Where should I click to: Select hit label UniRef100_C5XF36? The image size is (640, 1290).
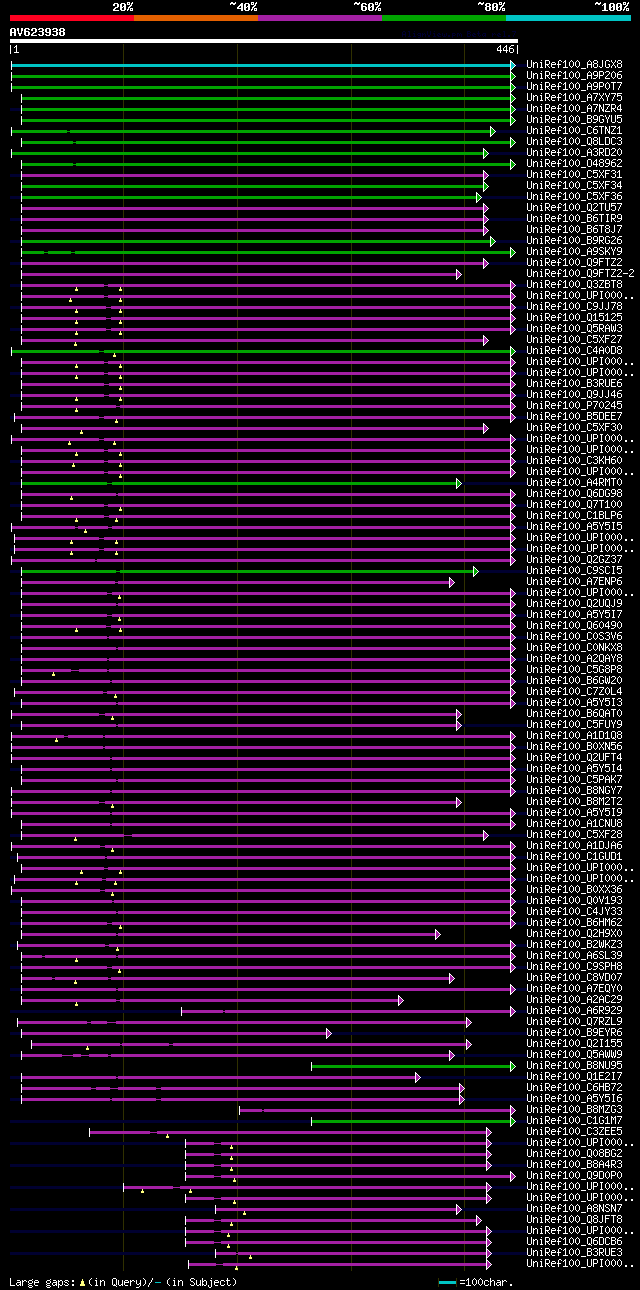[x=574, y=196]
